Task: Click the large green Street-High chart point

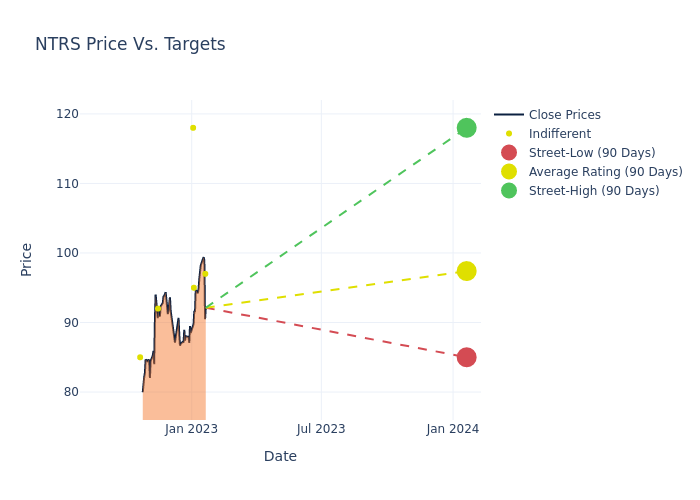Action: coord(466,128)
